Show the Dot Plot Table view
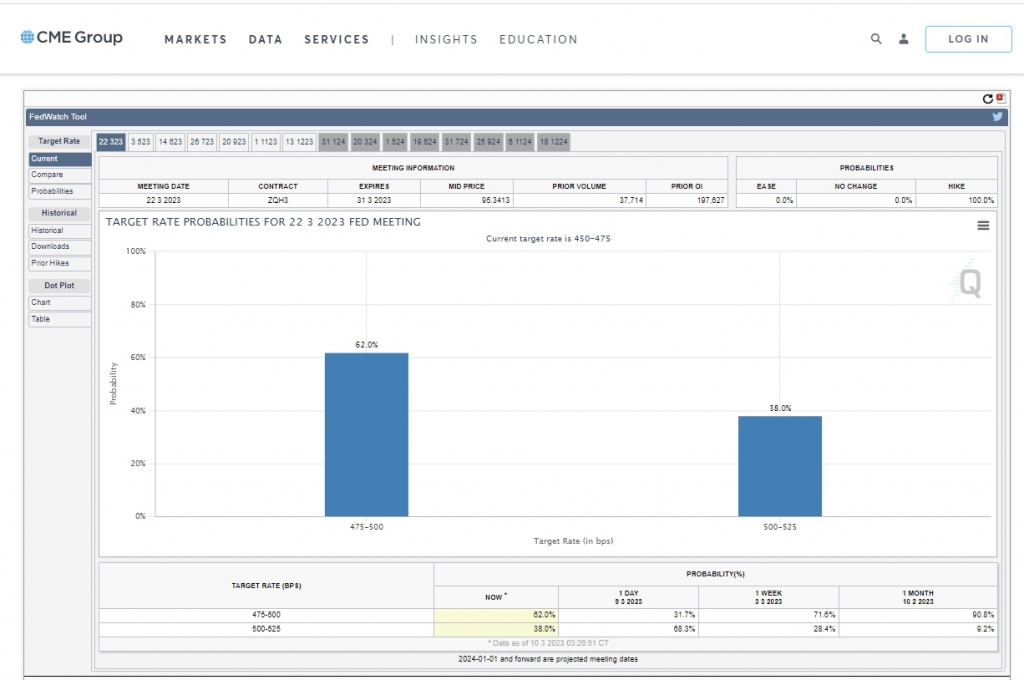1024x680 pixels. [40, 319]
